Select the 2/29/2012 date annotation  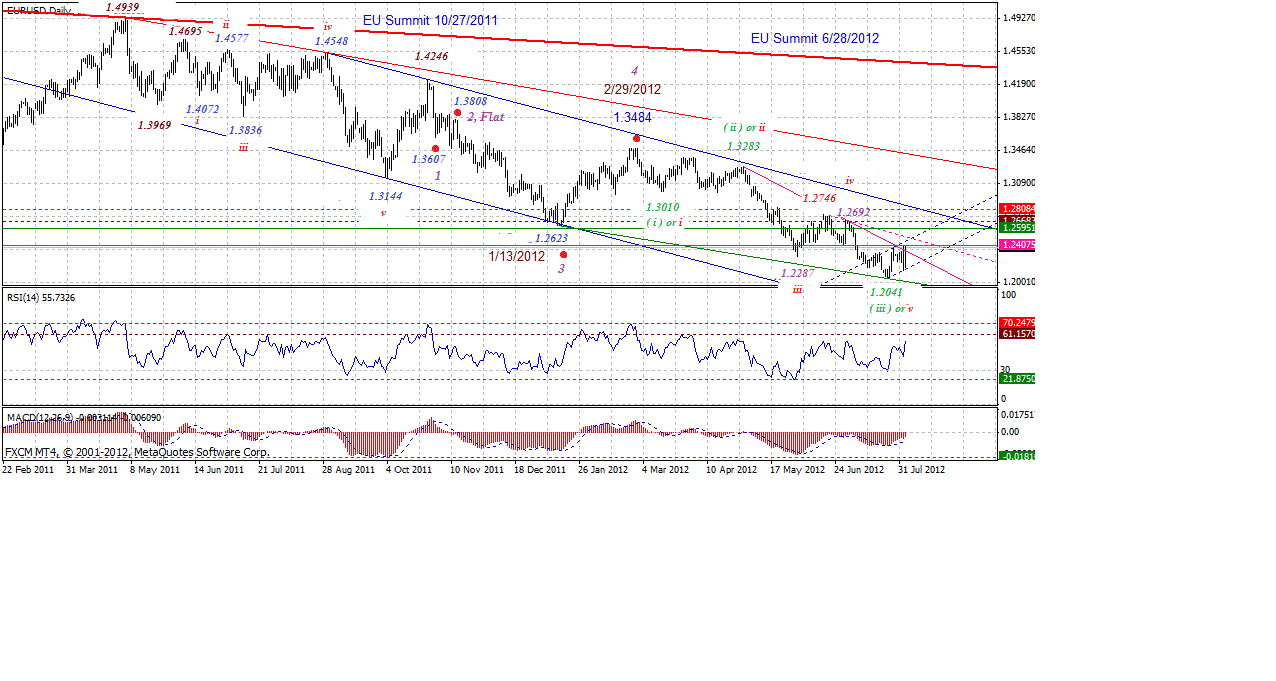pos(632,89)
